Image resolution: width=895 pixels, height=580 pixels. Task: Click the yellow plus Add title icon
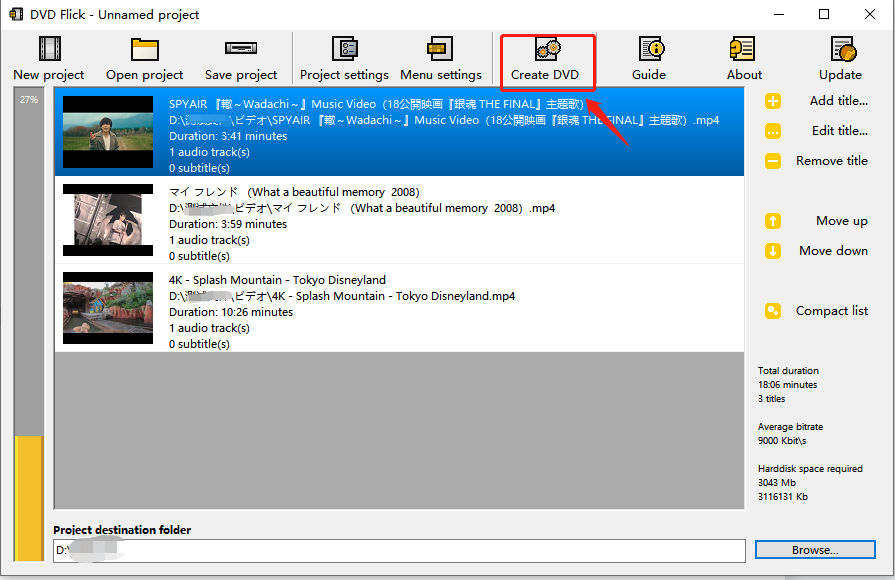coord(773,101)
